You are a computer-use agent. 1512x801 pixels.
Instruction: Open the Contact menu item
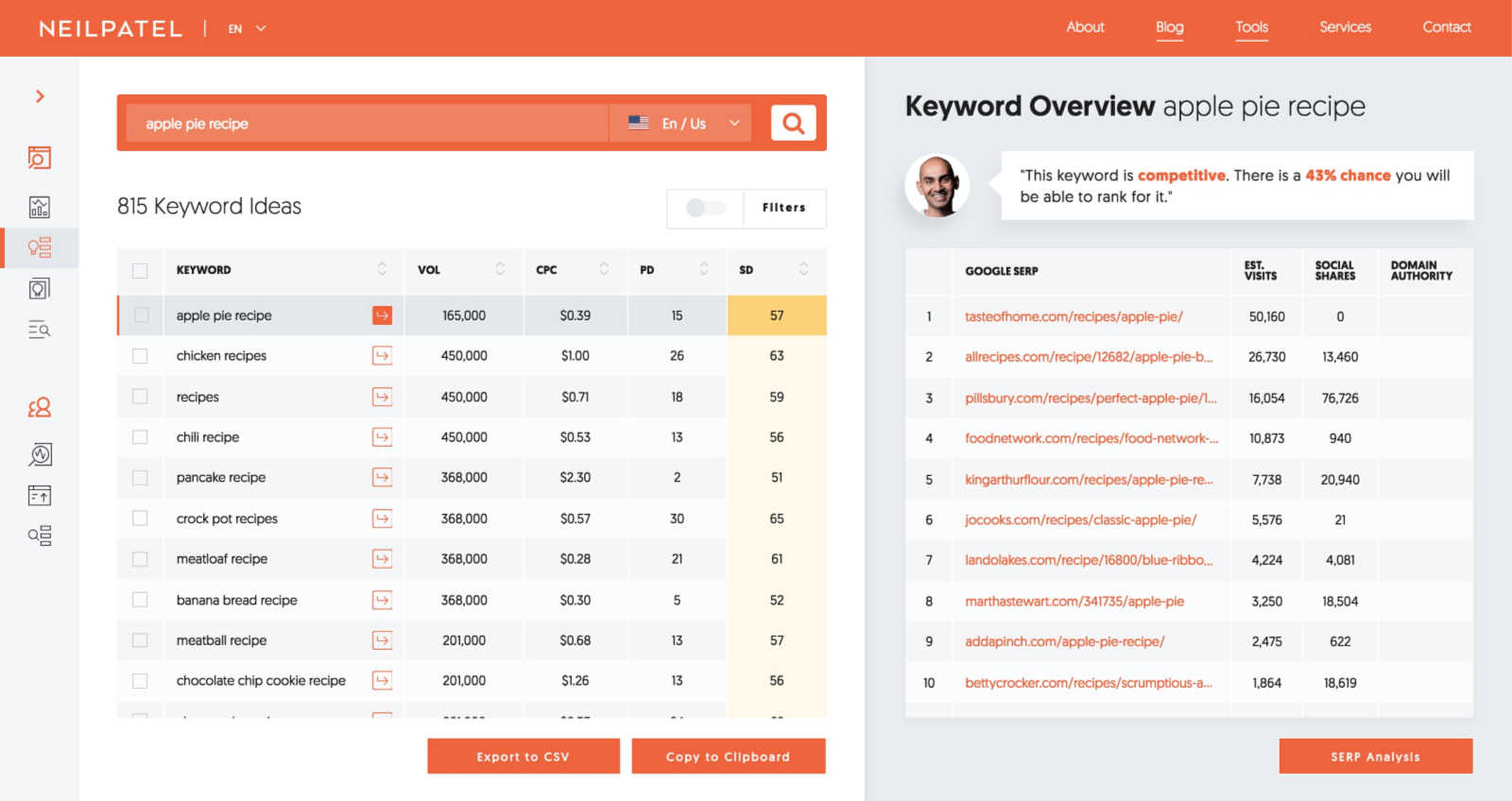(1447, 27)
